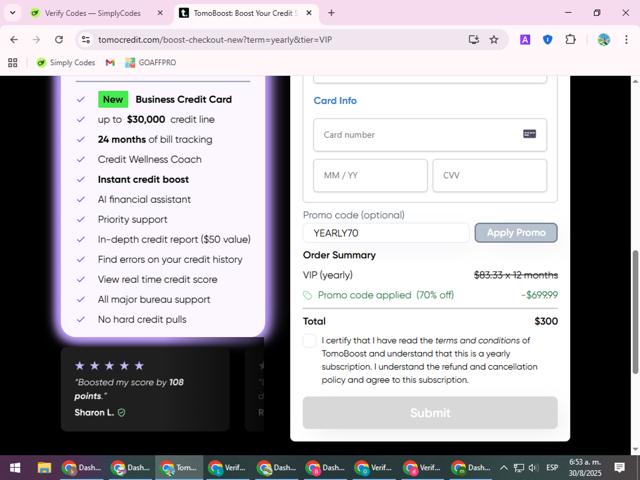The image size is (640, 480).
Task: Click Sharon L.'s five-star rating
Action: 109,365
